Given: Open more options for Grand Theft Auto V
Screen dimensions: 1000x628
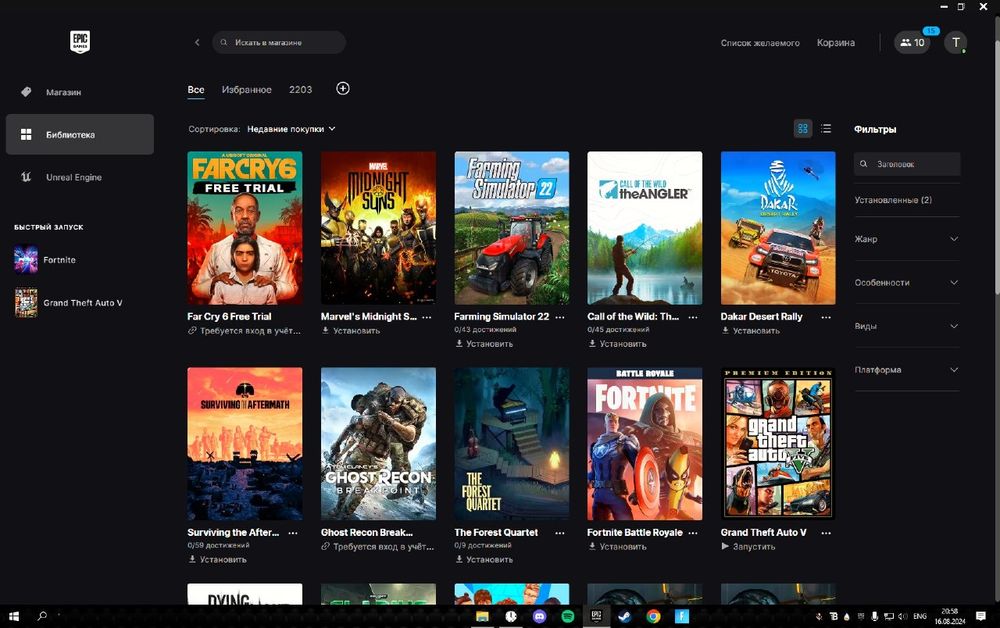Looking at the screenshot, I should tap(827, 533).
